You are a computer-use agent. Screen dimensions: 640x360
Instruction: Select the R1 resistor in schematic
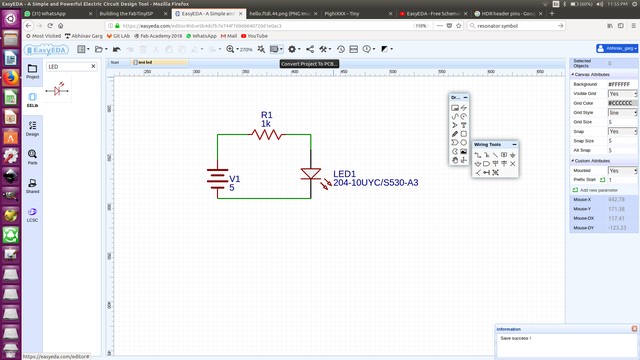[267, 134]
